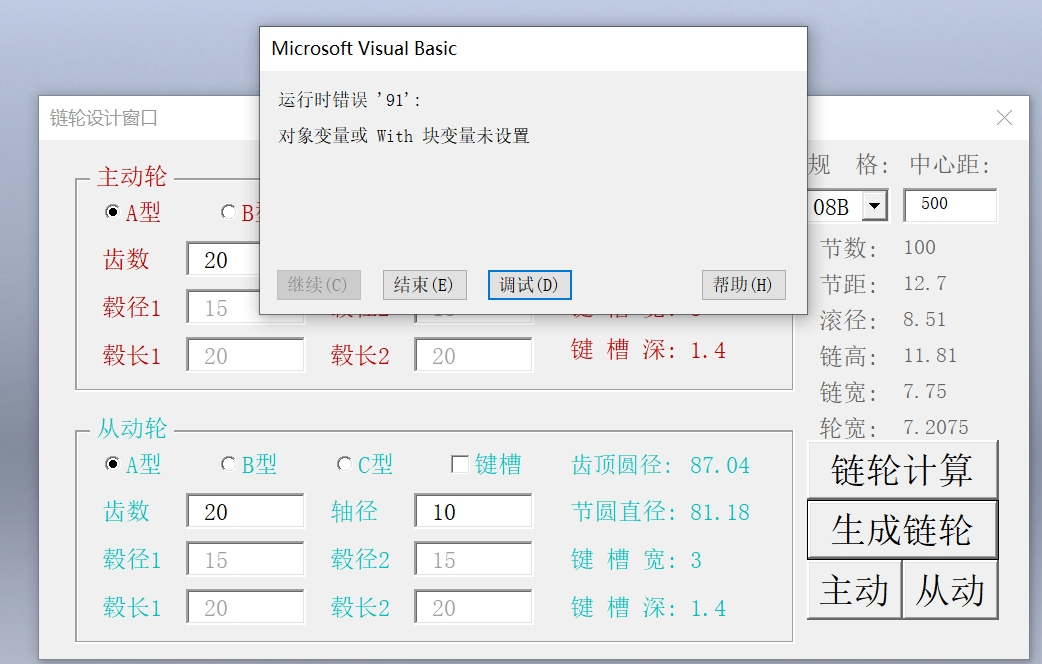
Task: Click the 主动轮 毂长1 field
Action: [245, 355]
